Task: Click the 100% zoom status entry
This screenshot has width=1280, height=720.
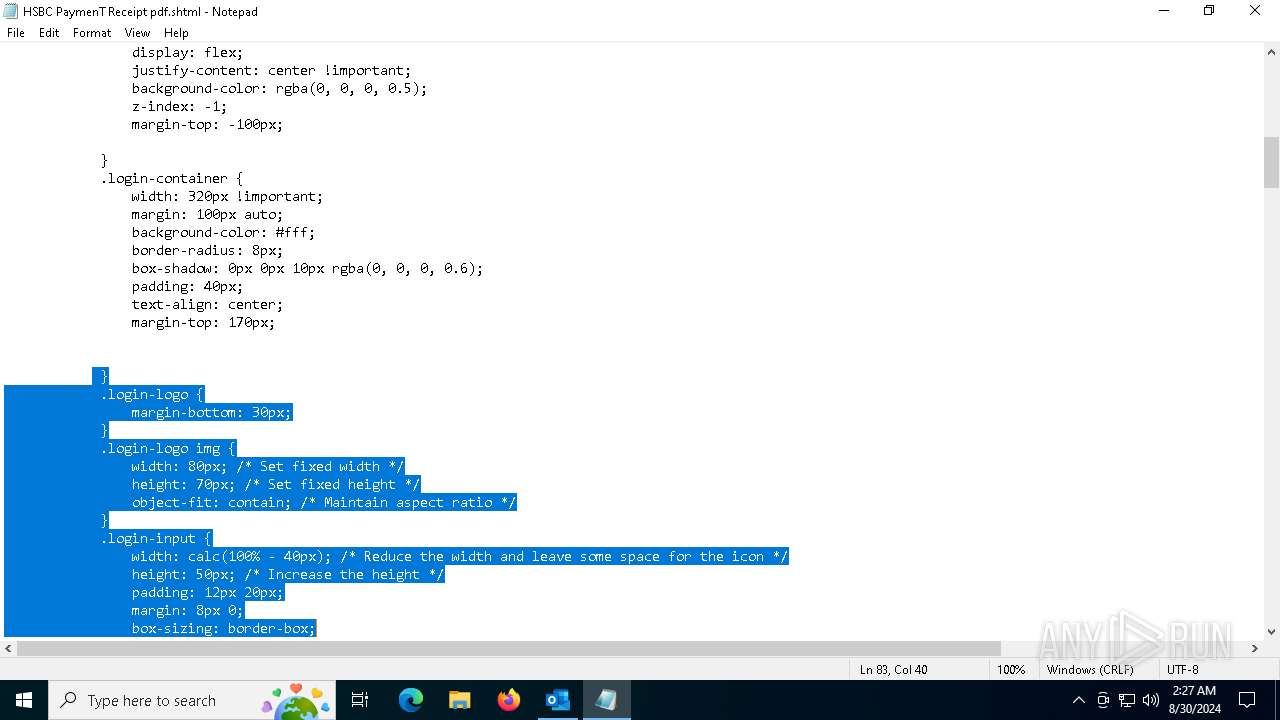Action: [x=1011, y=670]
